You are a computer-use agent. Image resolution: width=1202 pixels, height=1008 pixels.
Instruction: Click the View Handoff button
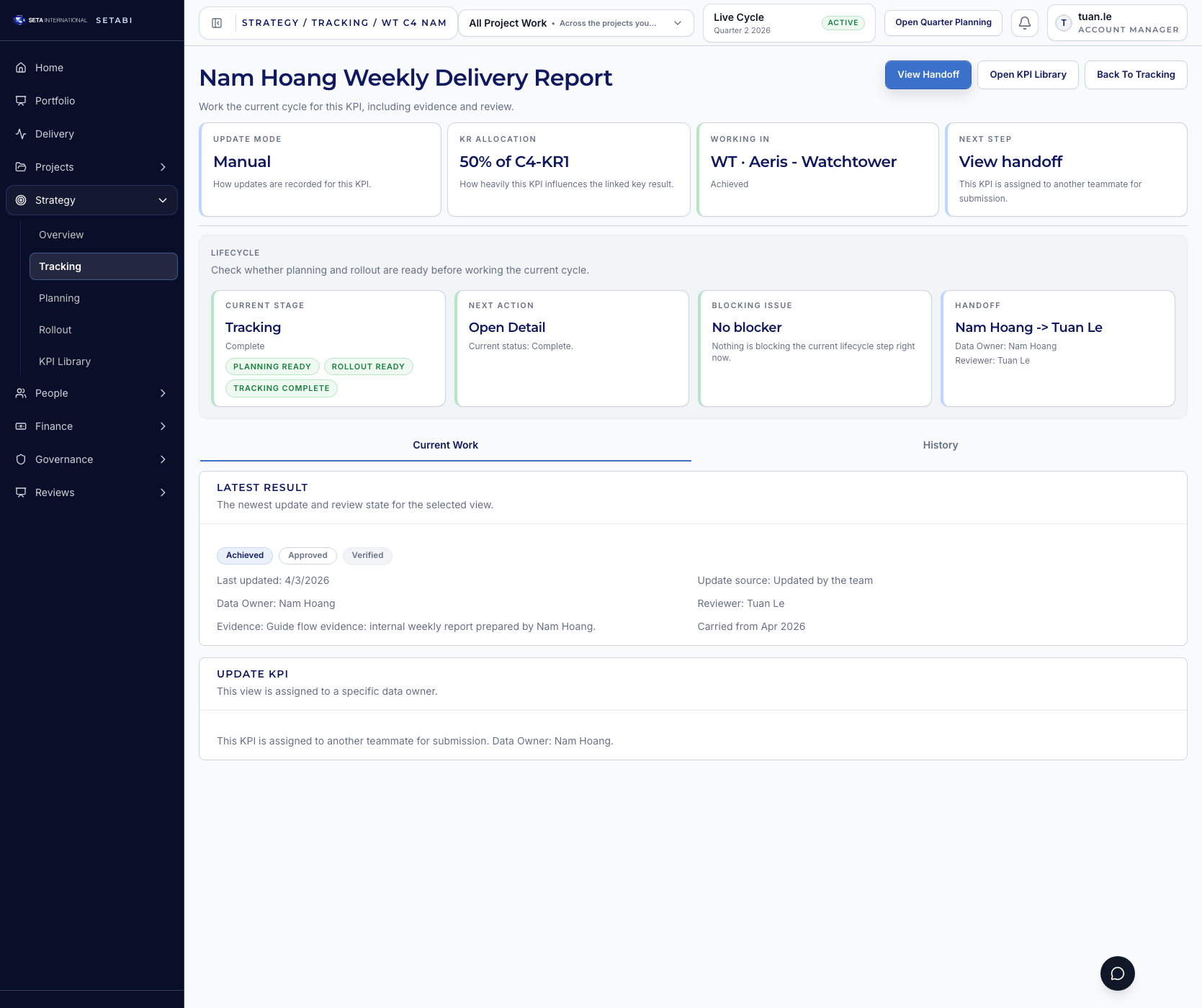coord(928,75)
